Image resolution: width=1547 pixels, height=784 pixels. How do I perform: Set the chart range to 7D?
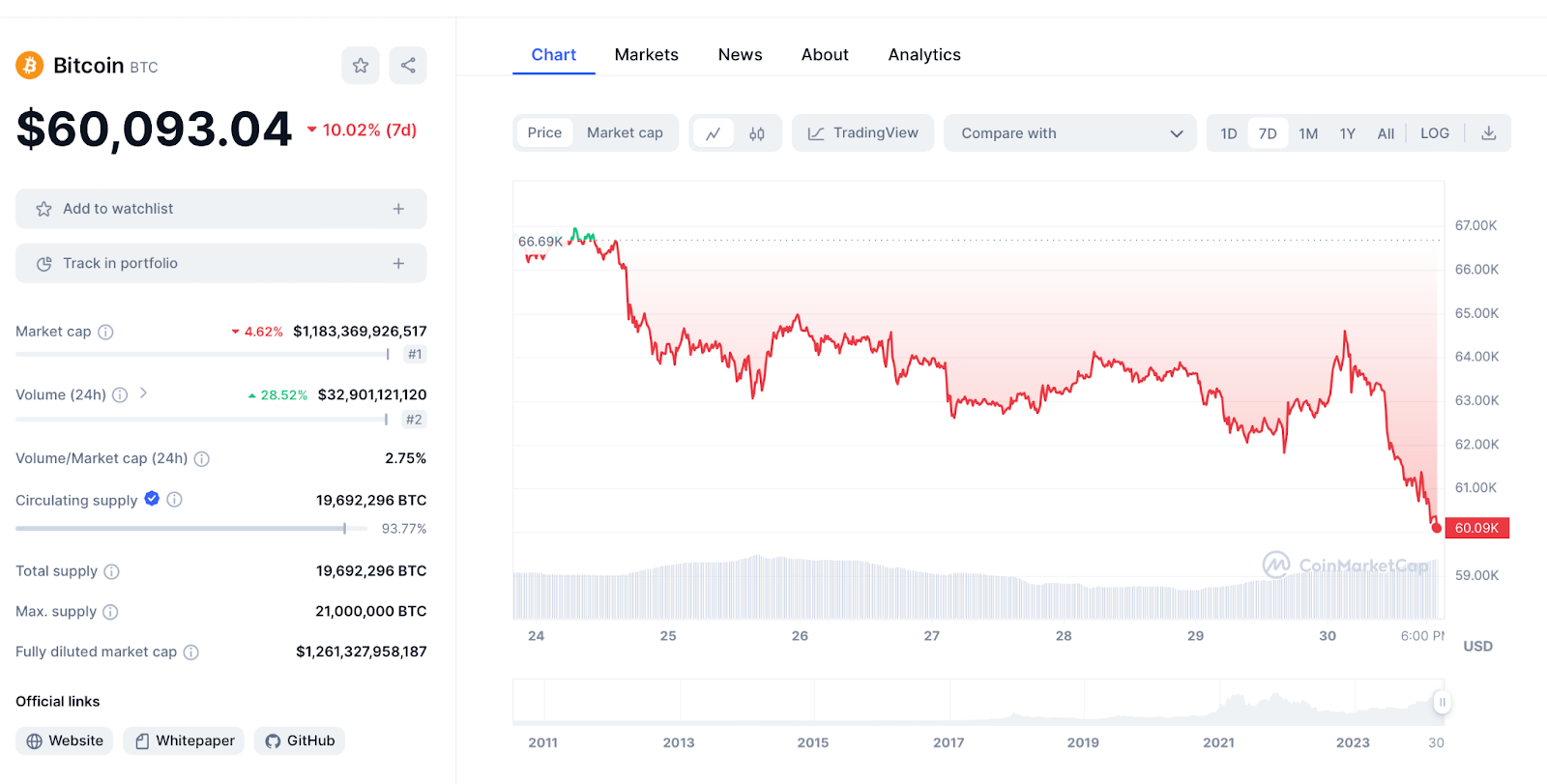click(x=1268, y=133)
